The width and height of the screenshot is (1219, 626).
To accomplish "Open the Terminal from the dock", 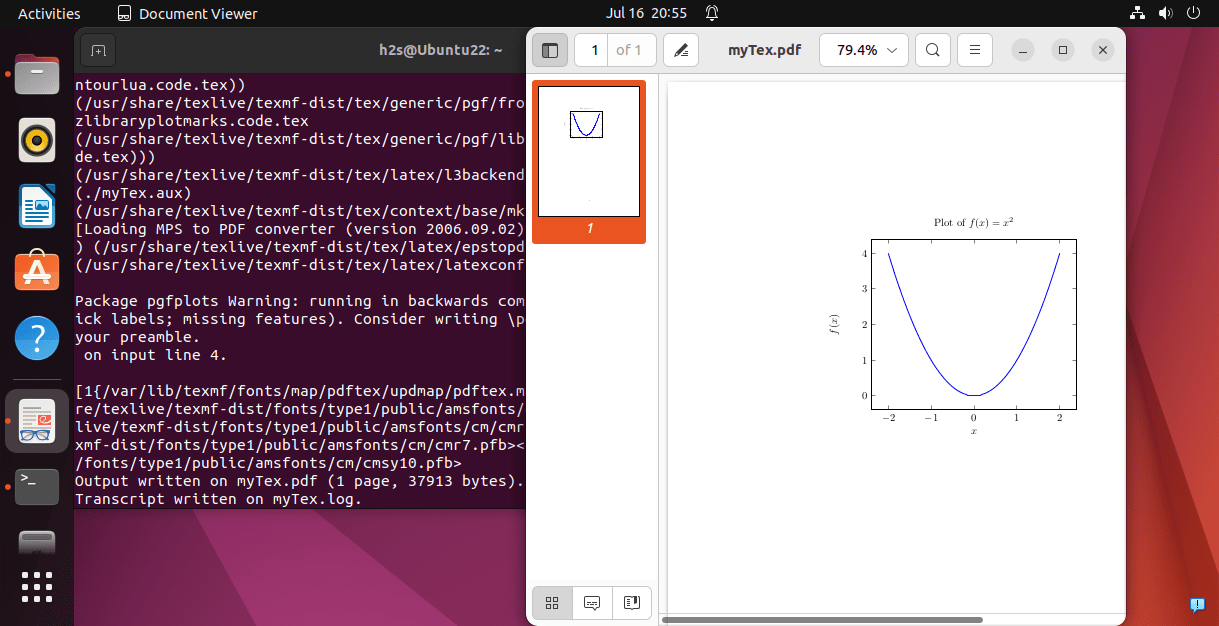I will click(x=37, y=486).
